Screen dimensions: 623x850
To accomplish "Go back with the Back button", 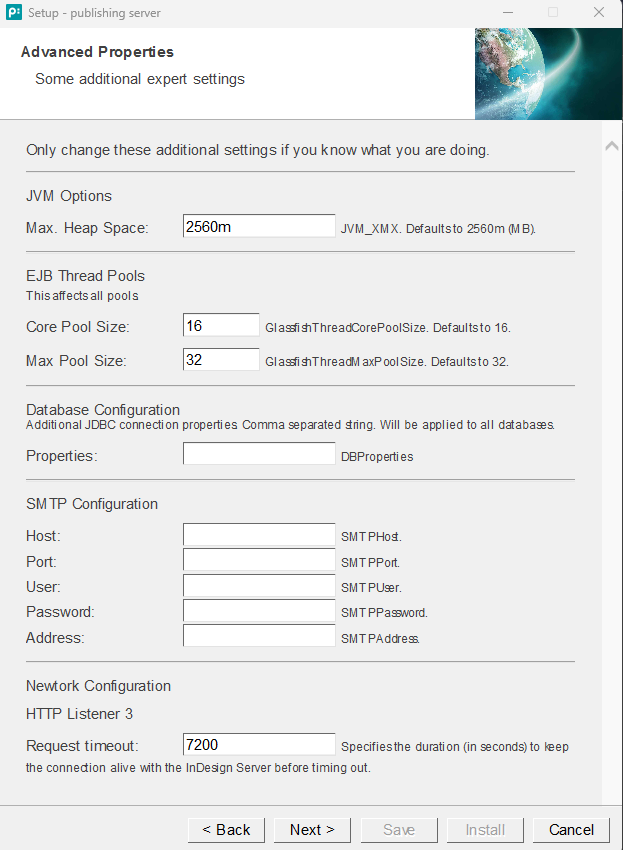I will point(226,830).
